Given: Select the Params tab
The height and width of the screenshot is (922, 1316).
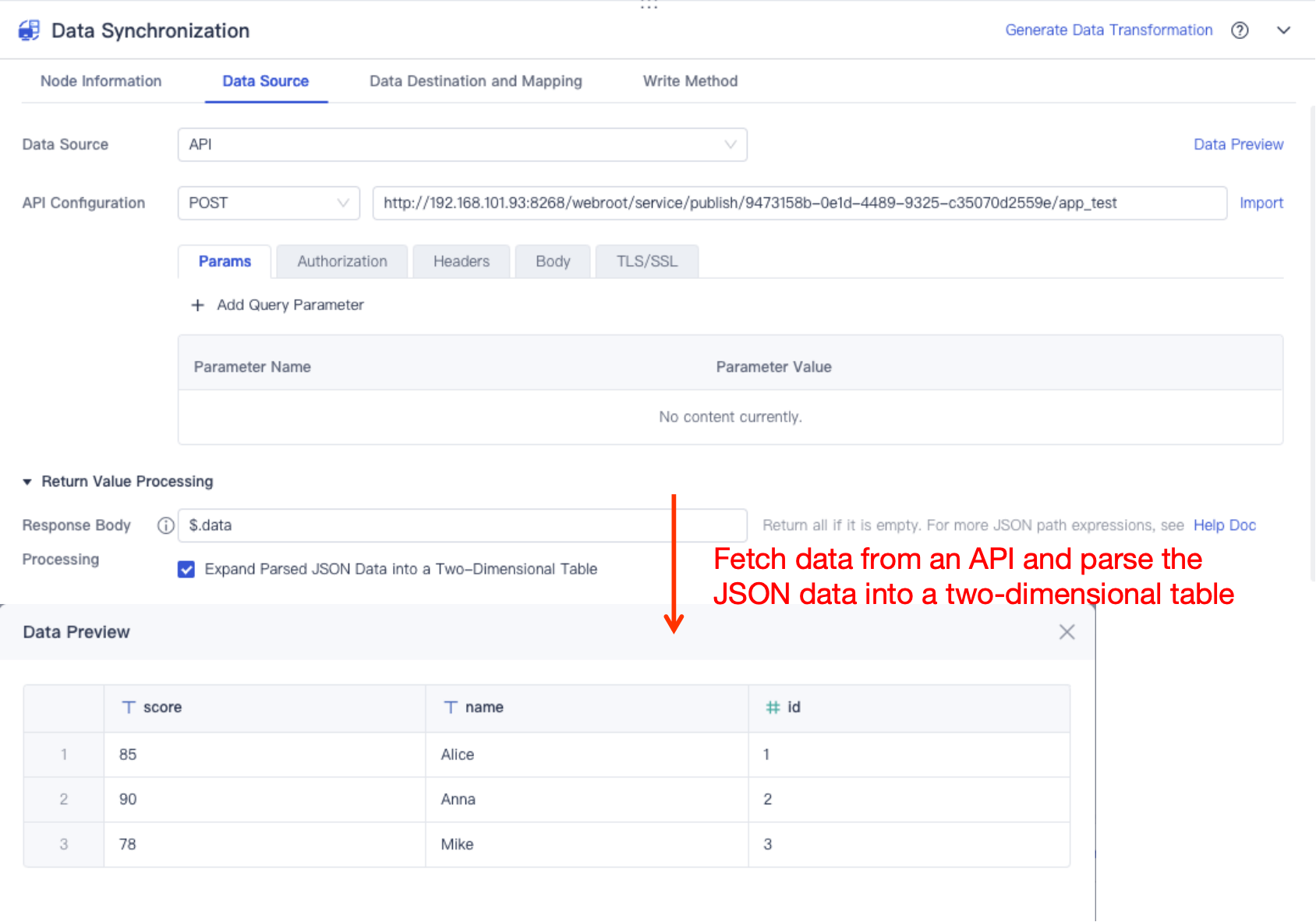Looking at the screenshot, I should (x=225, y=262).
